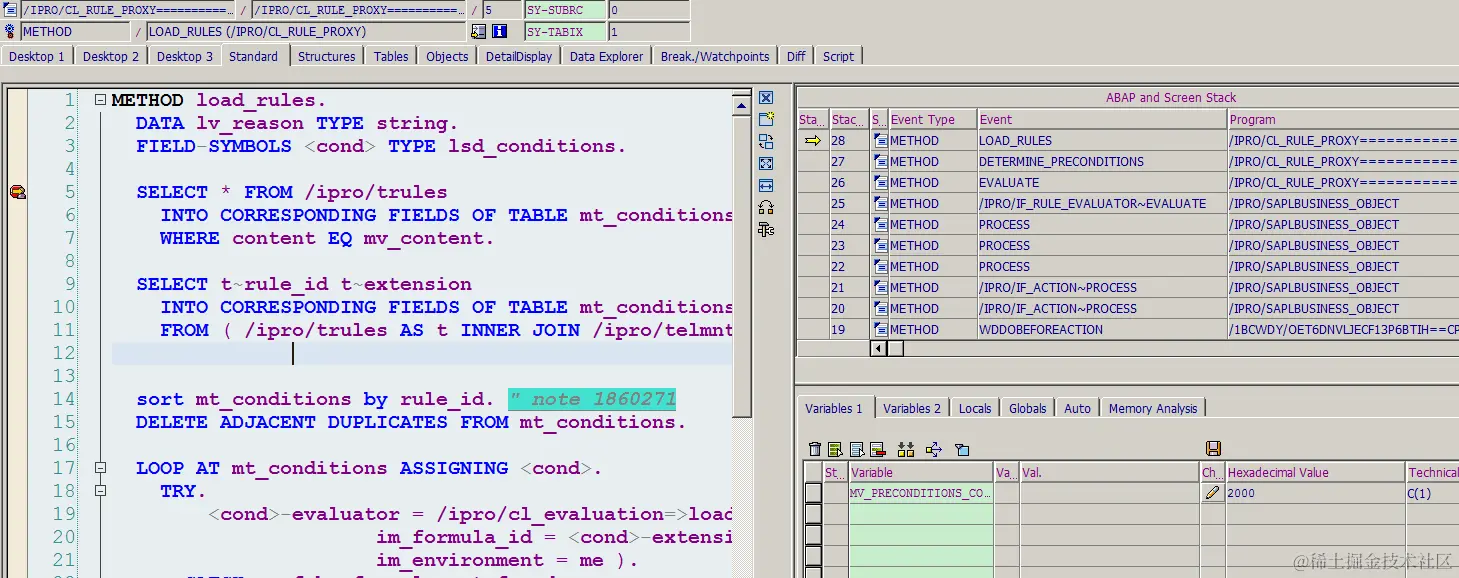Click the stack table horizontal scroll-left arrow
Viewport: 1459px width, 578px height.
[x=879, y=348]
